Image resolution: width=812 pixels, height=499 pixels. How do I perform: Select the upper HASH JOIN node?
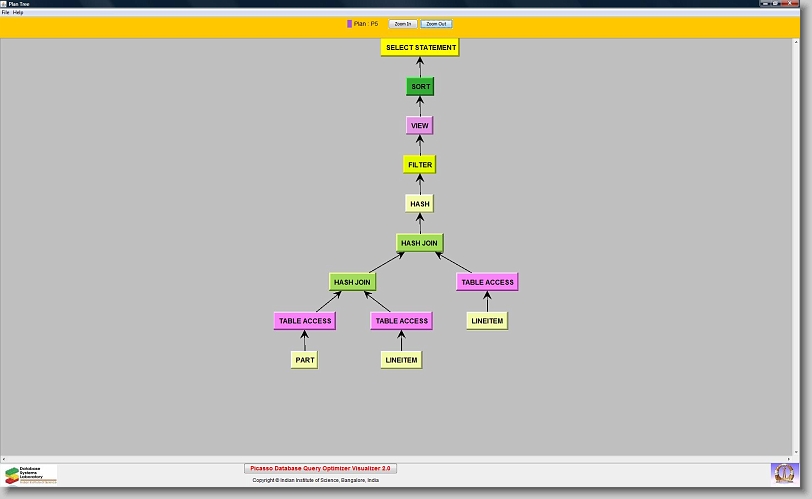(x=418, y=243)
